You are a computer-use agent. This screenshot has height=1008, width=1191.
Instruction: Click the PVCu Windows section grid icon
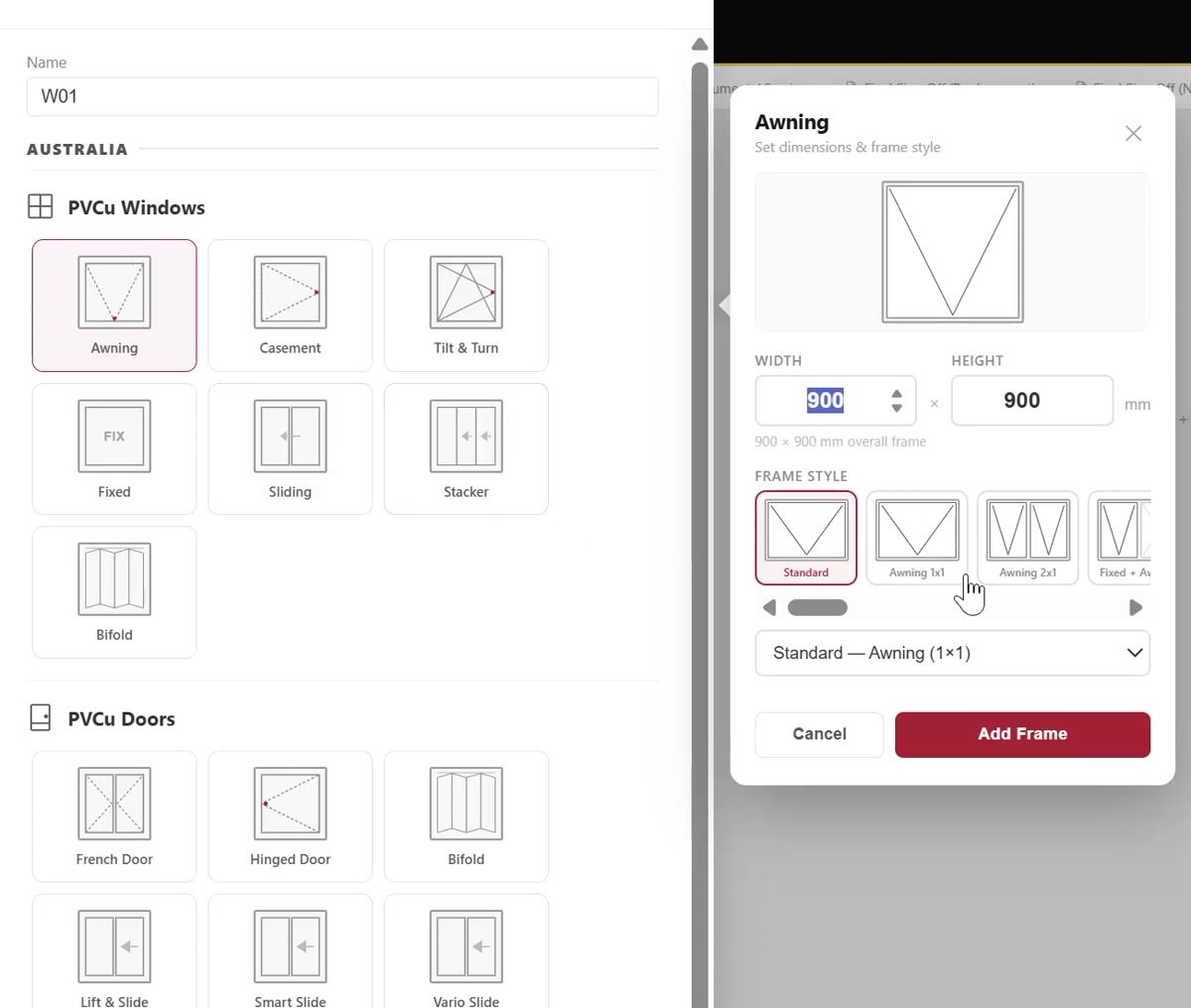(x=41, y=206)
